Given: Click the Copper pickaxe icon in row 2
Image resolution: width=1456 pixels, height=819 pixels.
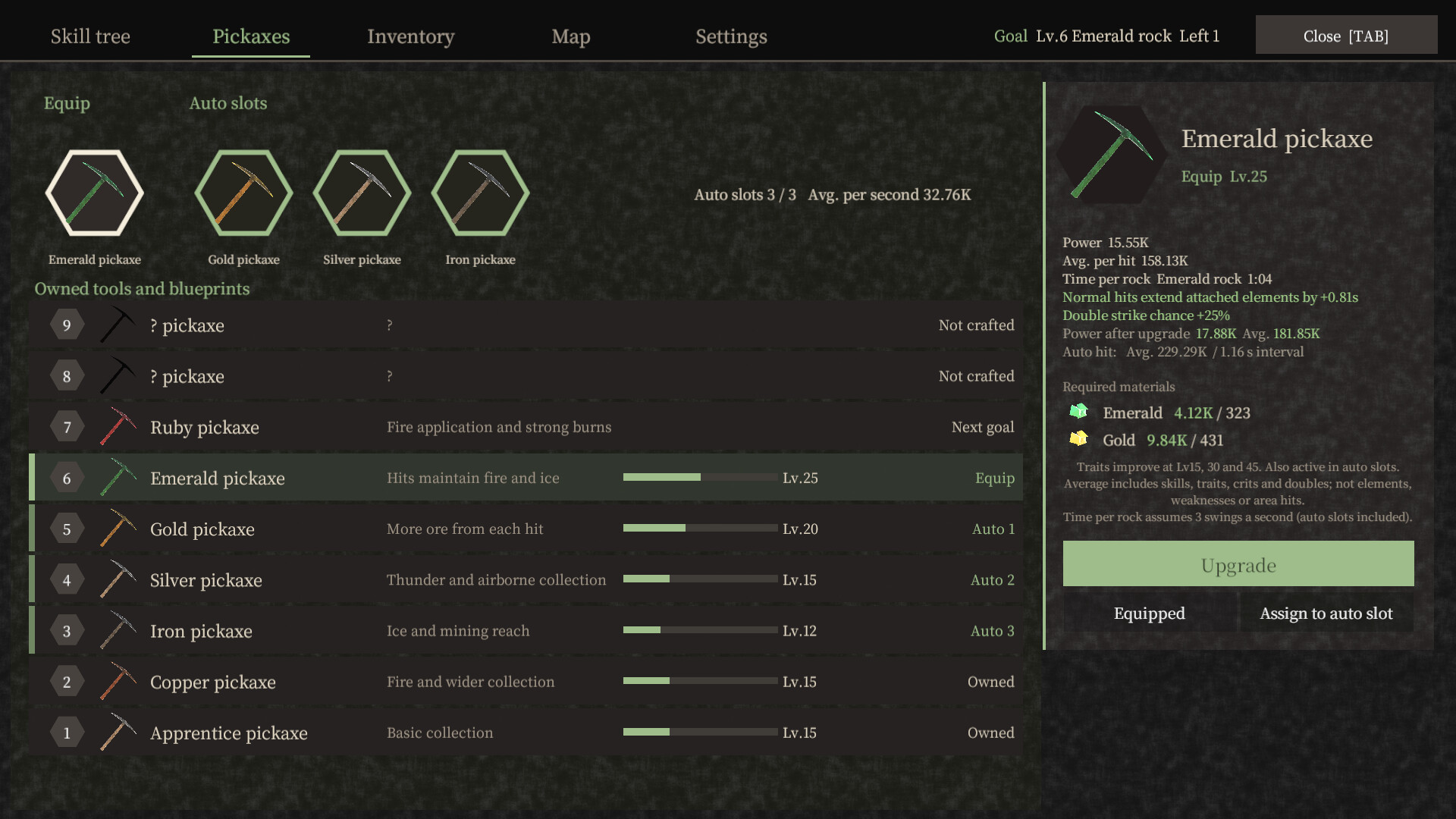Looking at the screenshot, I should tap(118, 681).
